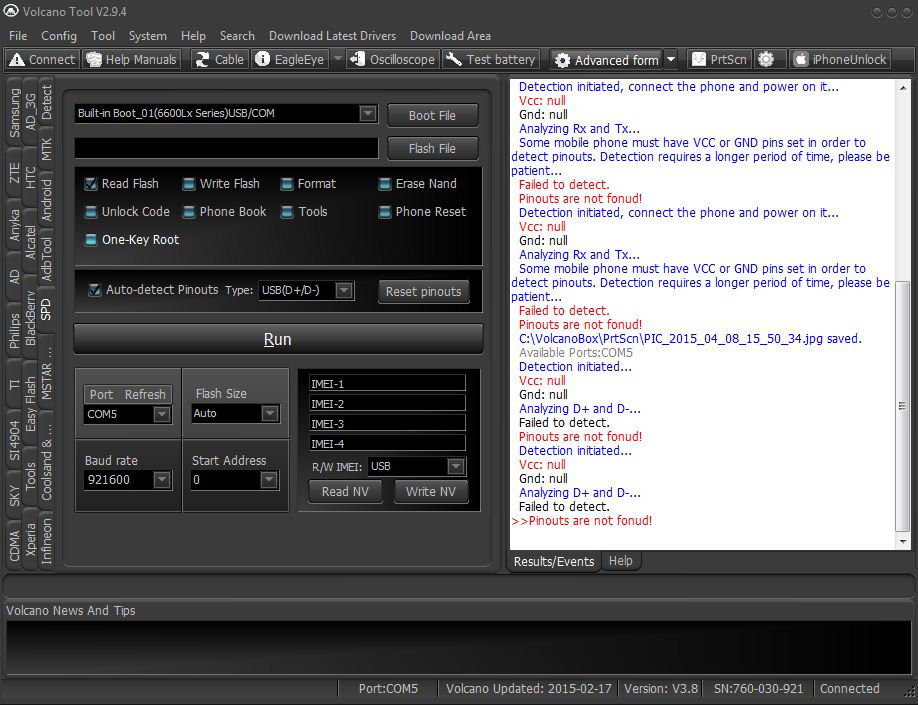Open the Android vertical tab

point(46,200)
